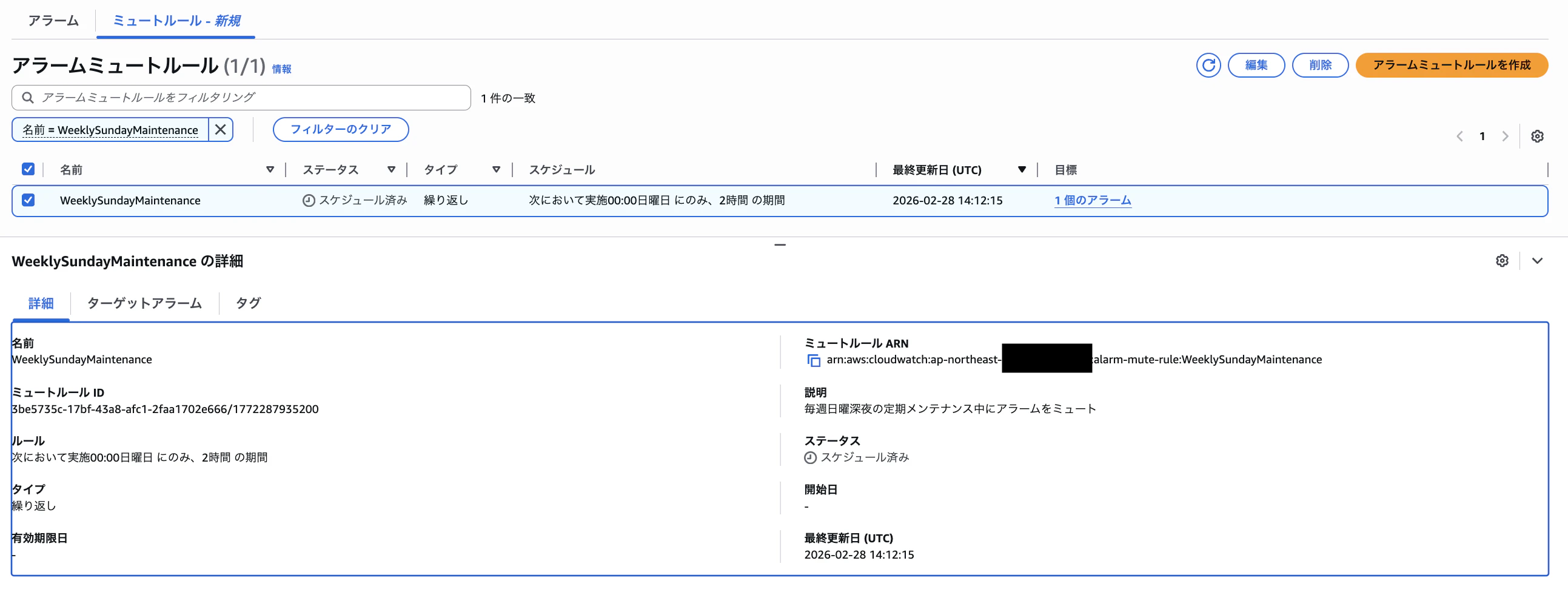
Task: Open the 情報 link next to title
Action: click(x=281, y=69)
